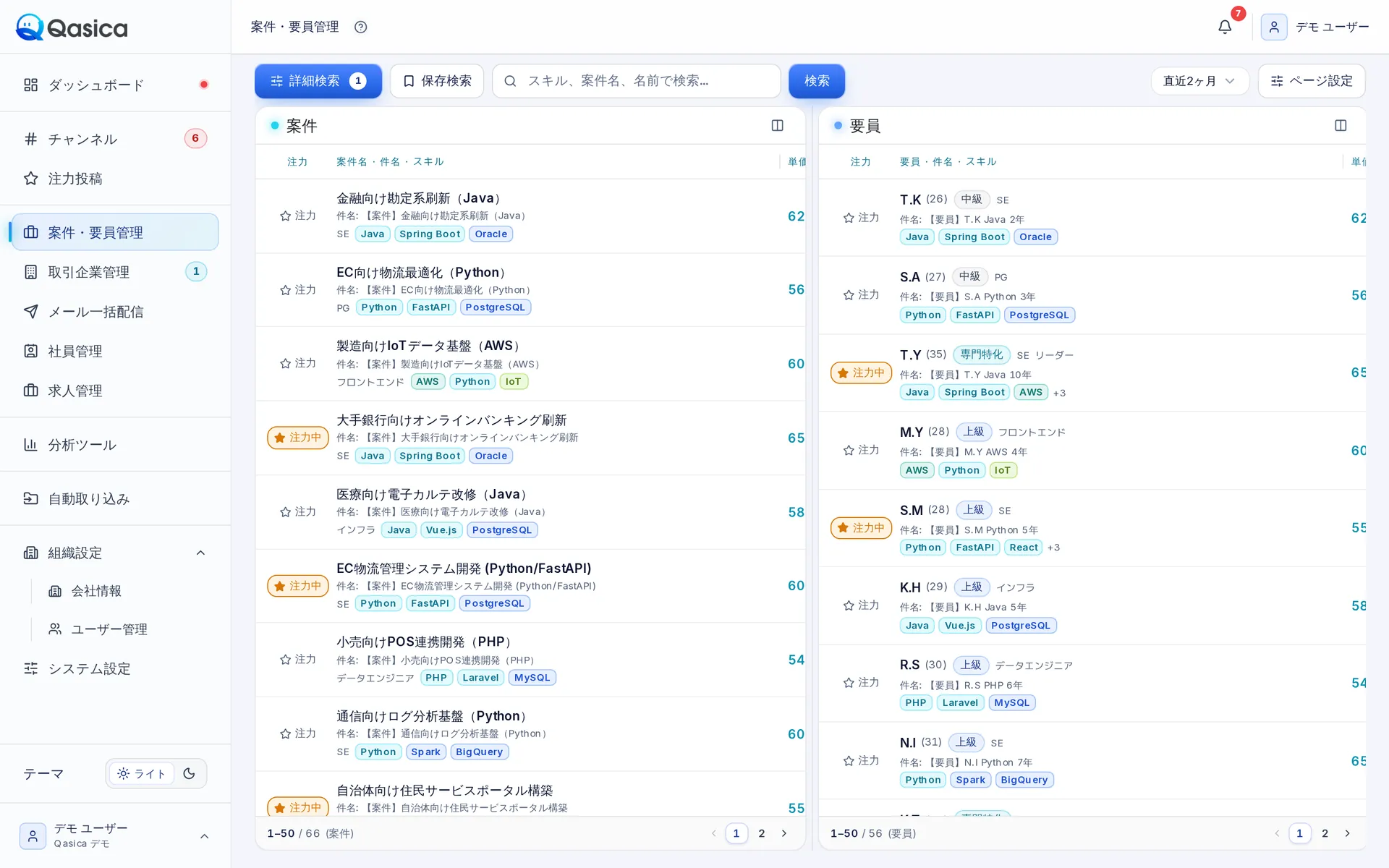1389x868 pixels.
Task: Open 保存検索 list
Action: point(437,81)
